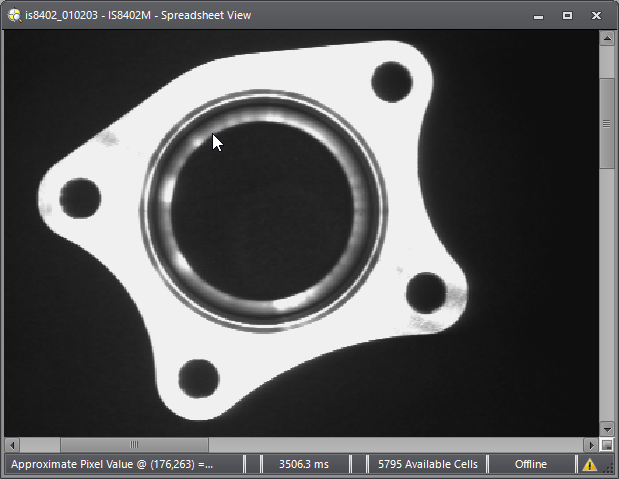Click the left bolt hole of gasket image
Screen dimensions: 619x479
[80, 194]
